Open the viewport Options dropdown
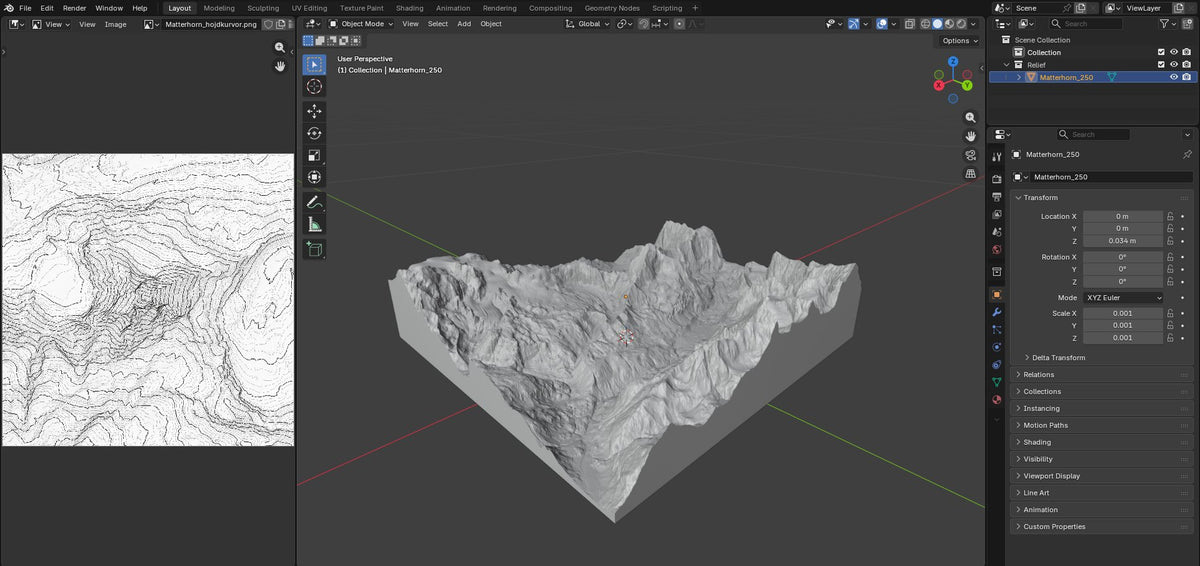 [959, 41]
